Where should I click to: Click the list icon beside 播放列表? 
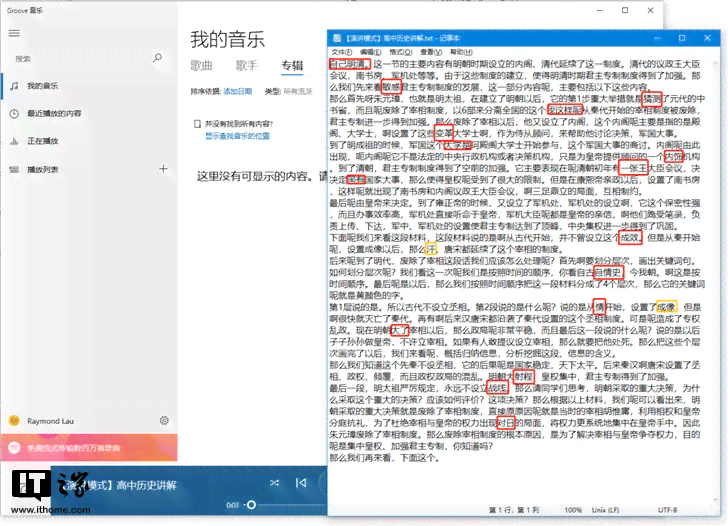(14, 169)
